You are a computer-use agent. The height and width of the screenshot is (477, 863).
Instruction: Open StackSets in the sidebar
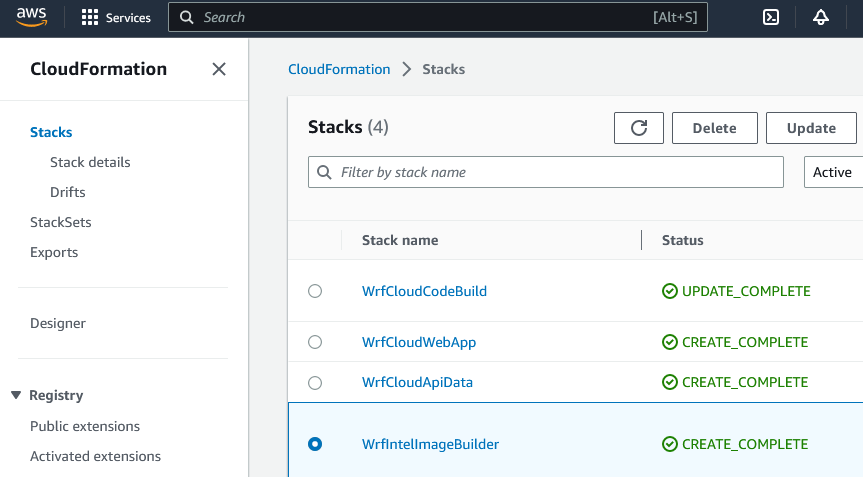(x=61, y=222)
